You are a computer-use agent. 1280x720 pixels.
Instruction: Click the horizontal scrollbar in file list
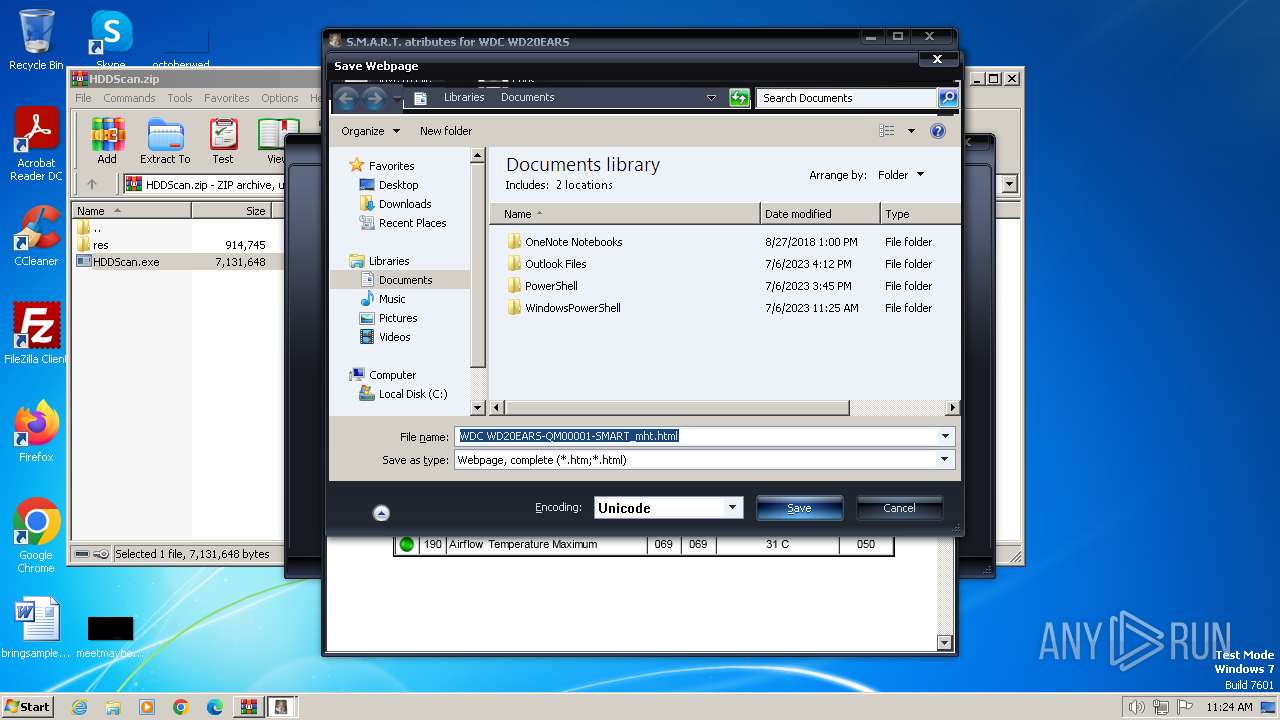coord(679,408)
